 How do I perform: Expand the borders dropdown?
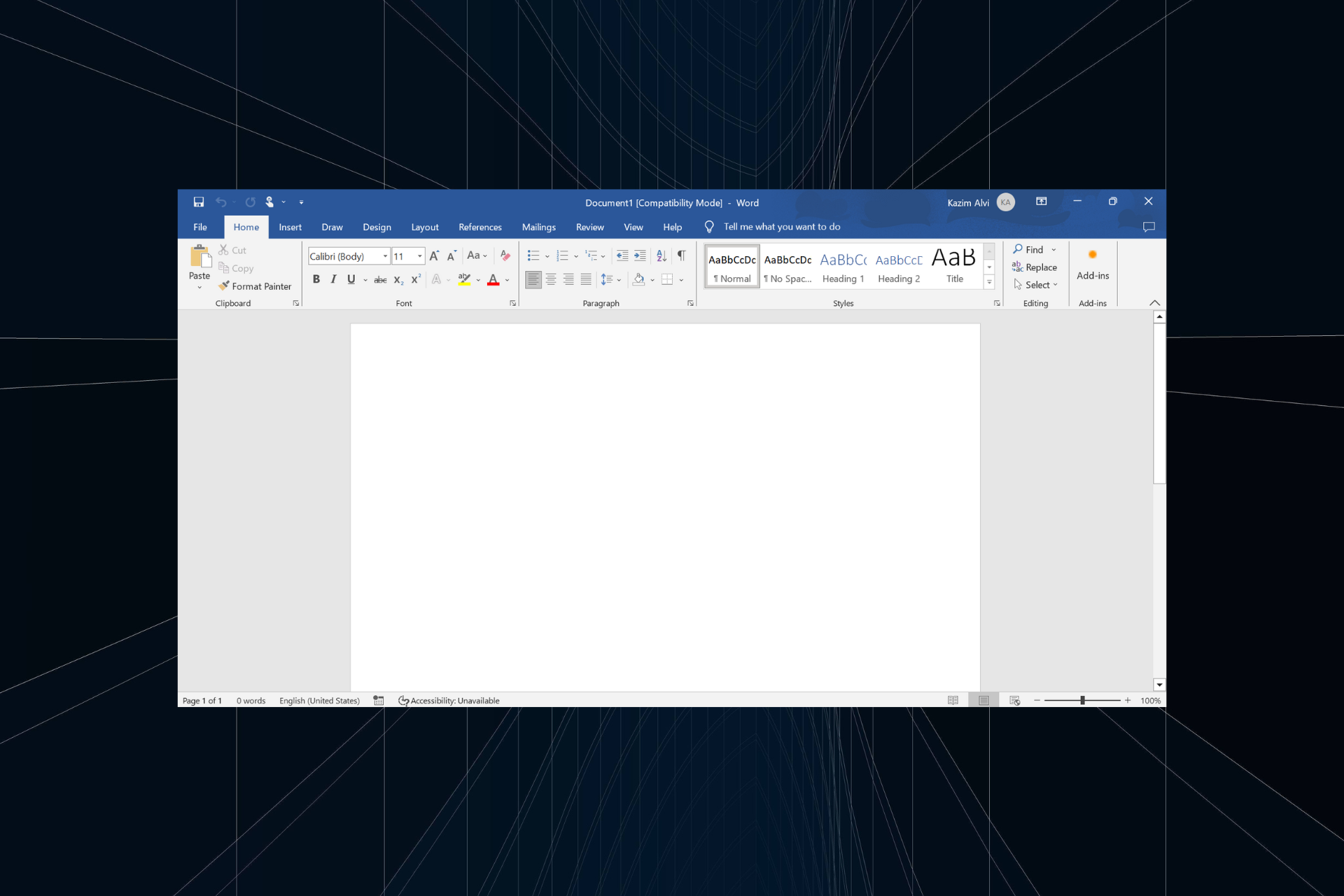[681, 280]
